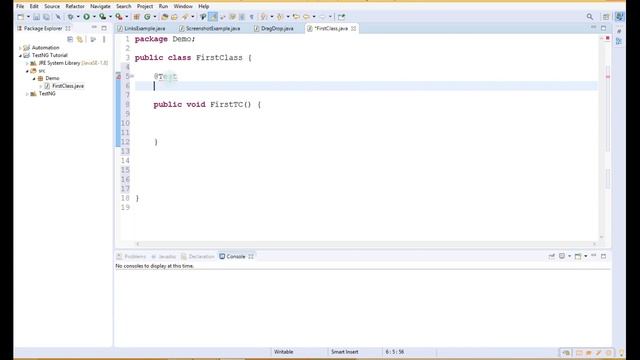This screenshot has width=640, height=360.
Task: Select the Java perspective icon
Action: click(620, 17)
